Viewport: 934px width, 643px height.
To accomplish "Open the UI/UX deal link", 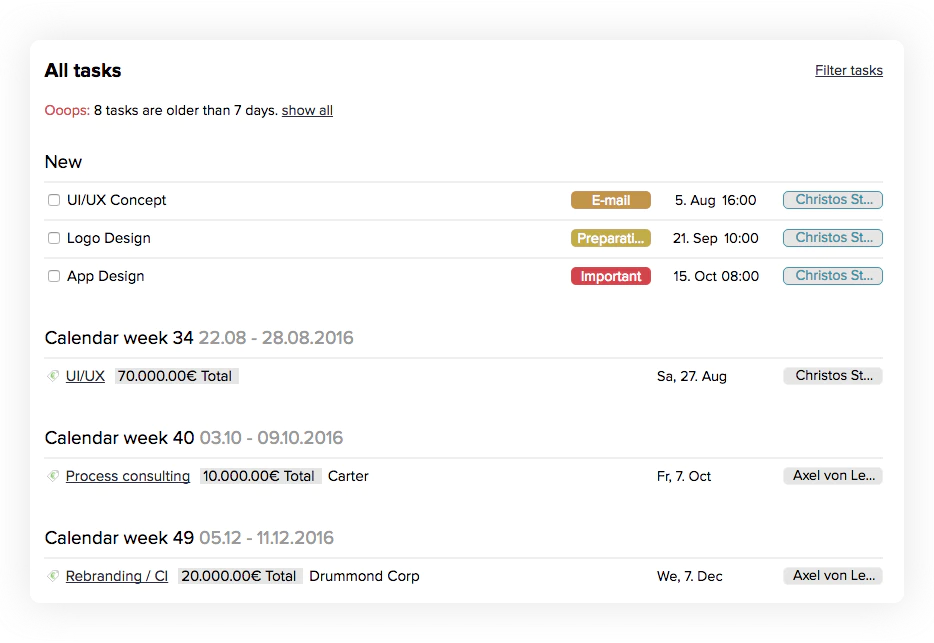I will (85, 376).
